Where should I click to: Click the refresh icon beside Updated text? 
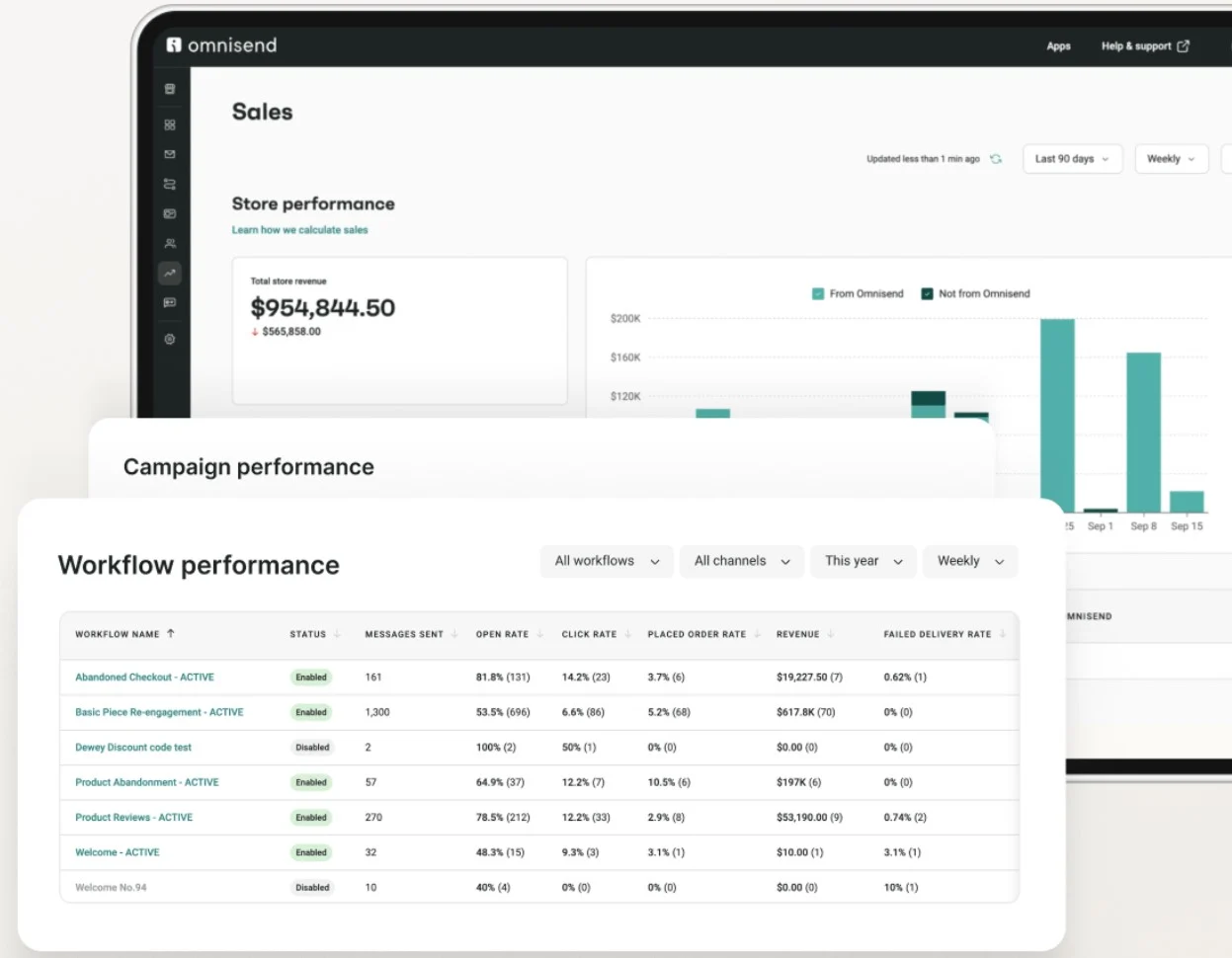pyautogui.click(x=996, y=159)
